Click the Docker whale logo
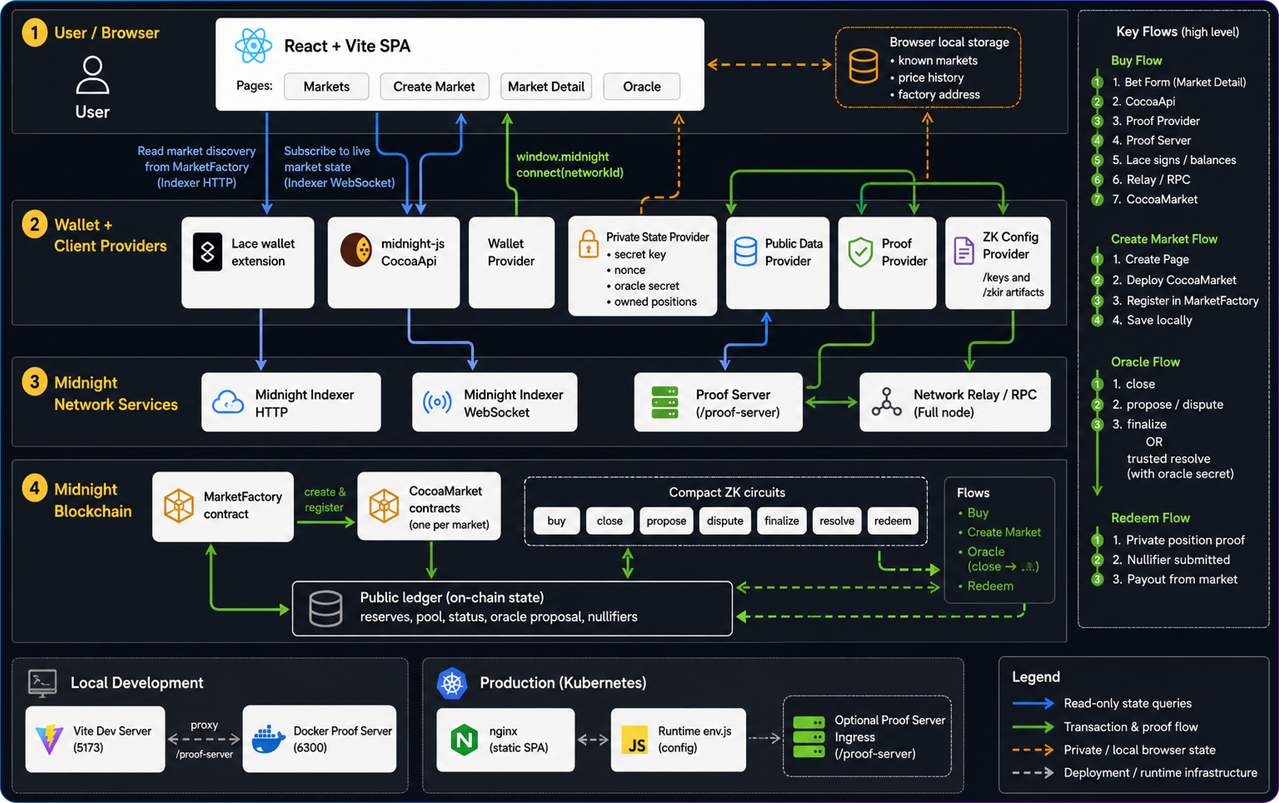 pos(268,739)
